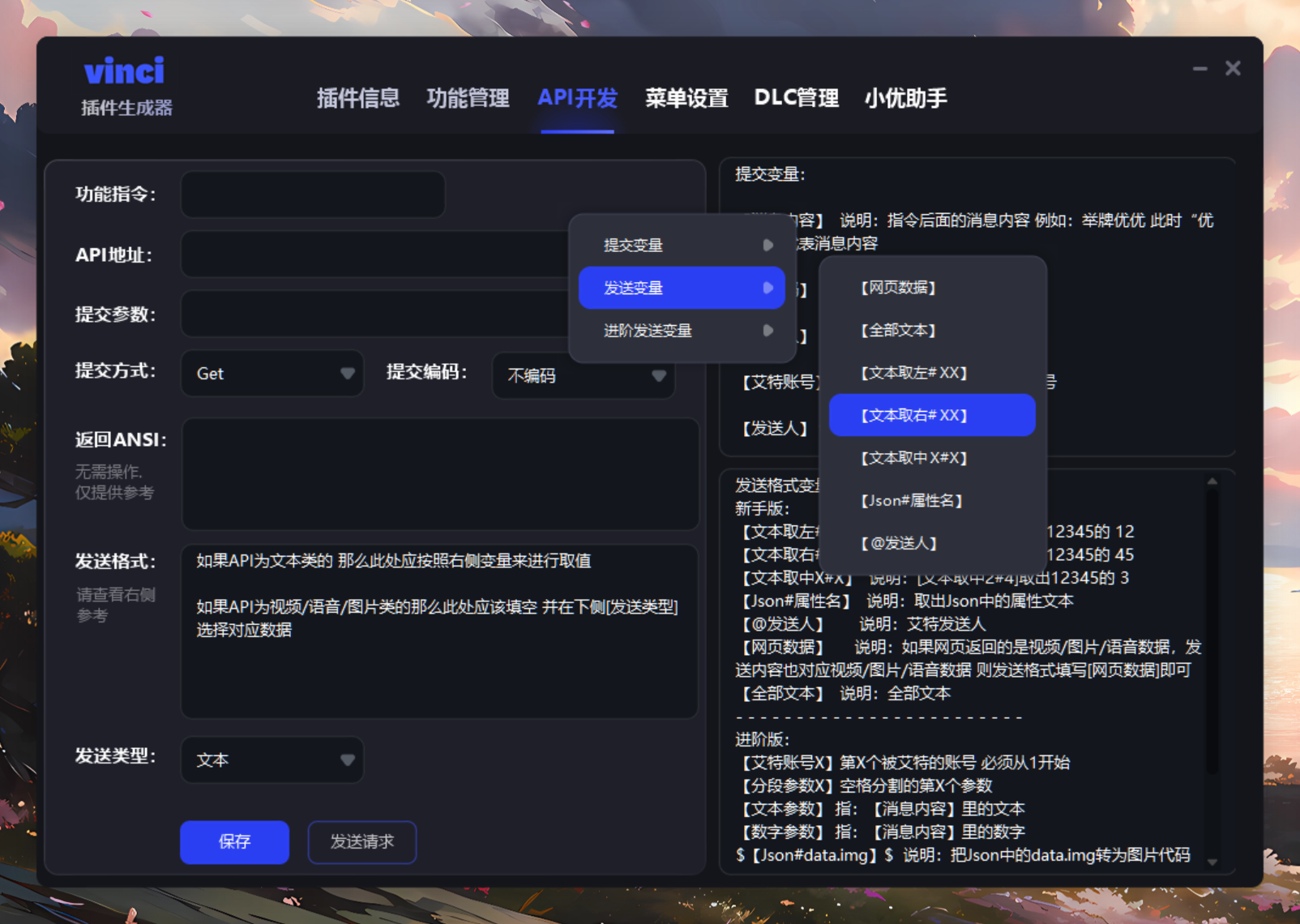Expand the 提交变量 submenu arrow

tap(768, 244)
